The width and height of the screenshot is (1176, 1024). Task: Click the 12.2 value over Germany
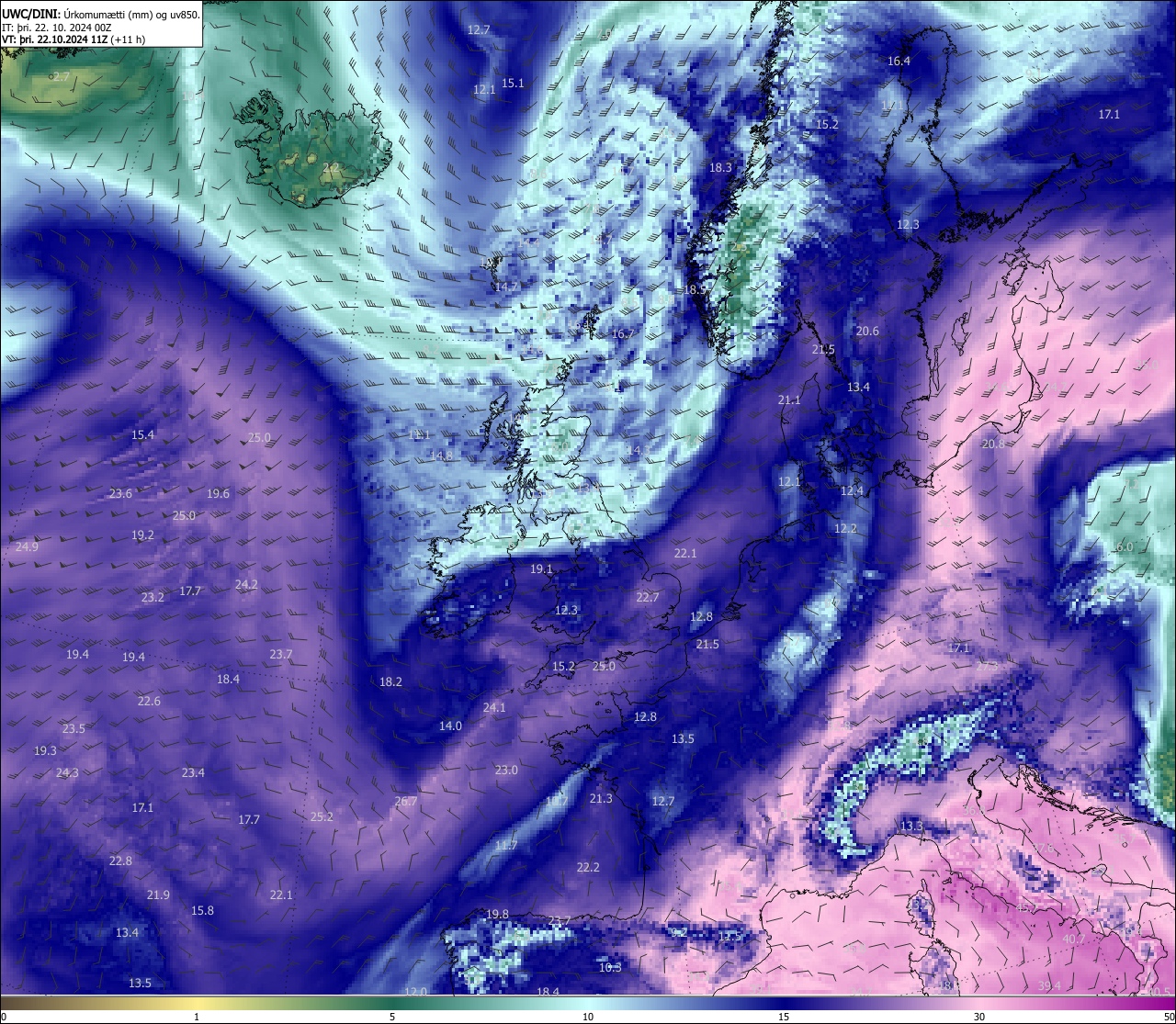(845, 528)
